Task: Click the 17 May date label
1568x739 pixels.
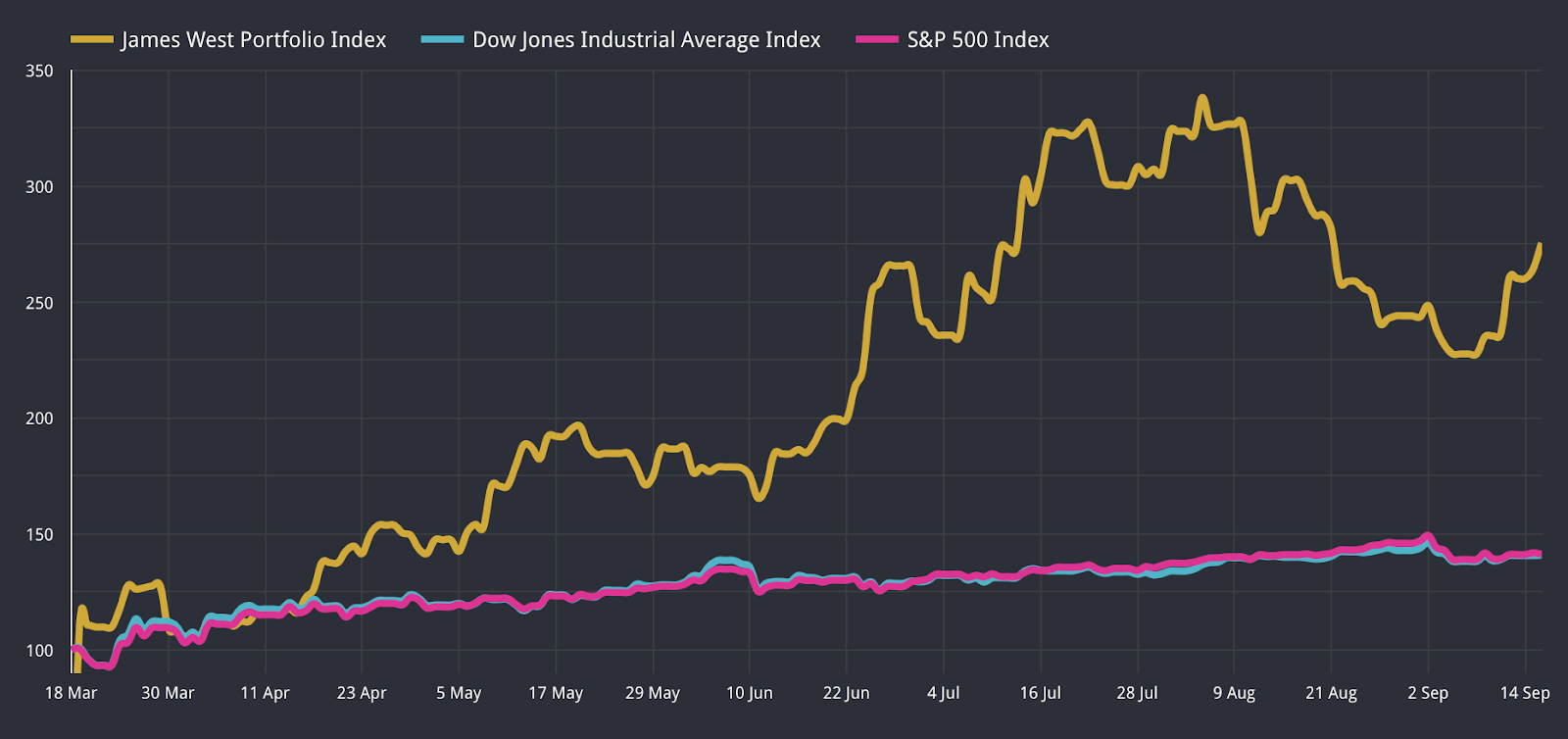Action: coord(556,693)
